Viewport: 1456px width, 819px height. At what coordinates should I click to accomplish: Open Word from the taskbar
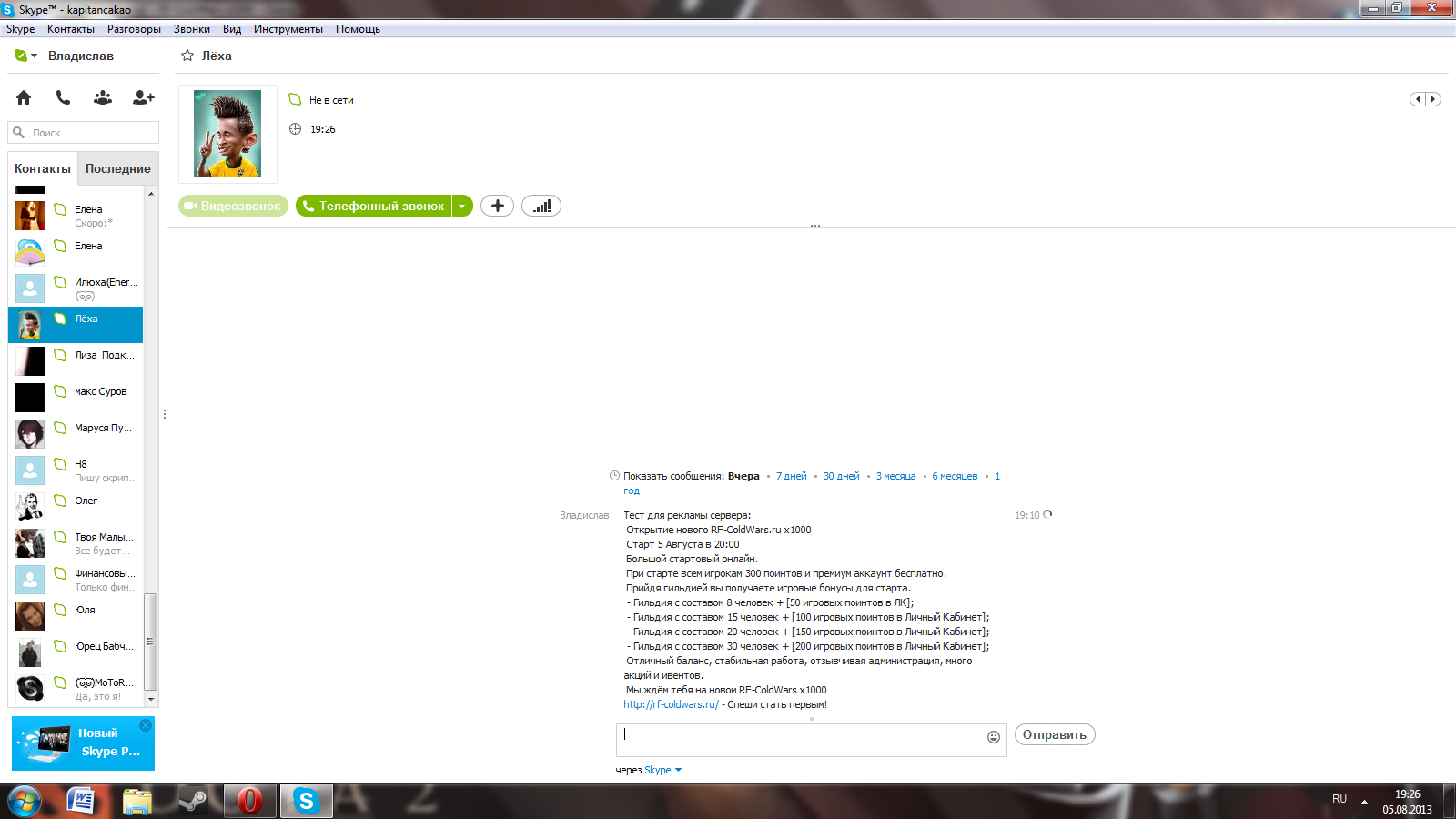click(x=82, y=801)
